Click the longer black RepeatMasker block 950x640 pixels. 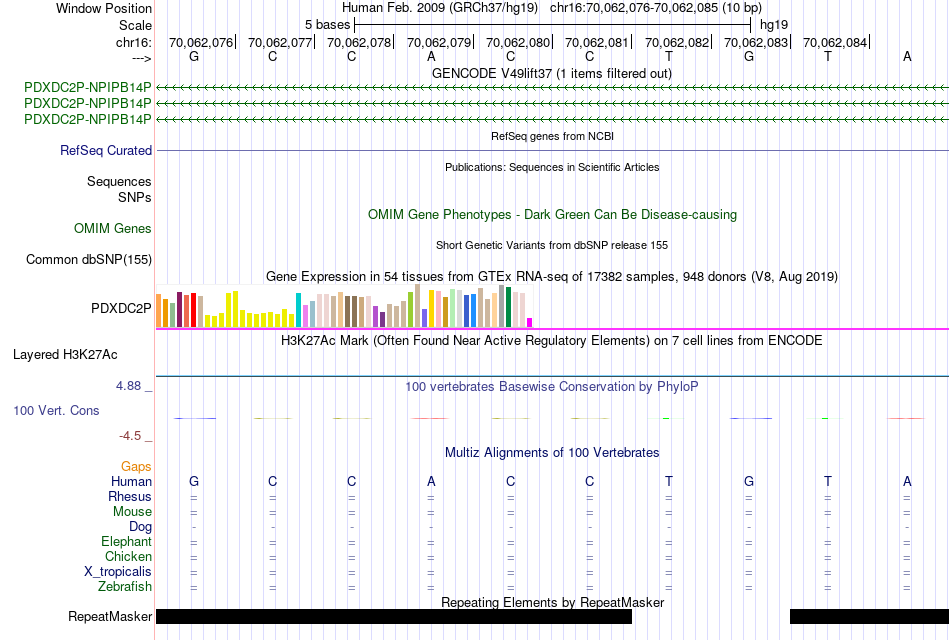click(394, 616)
